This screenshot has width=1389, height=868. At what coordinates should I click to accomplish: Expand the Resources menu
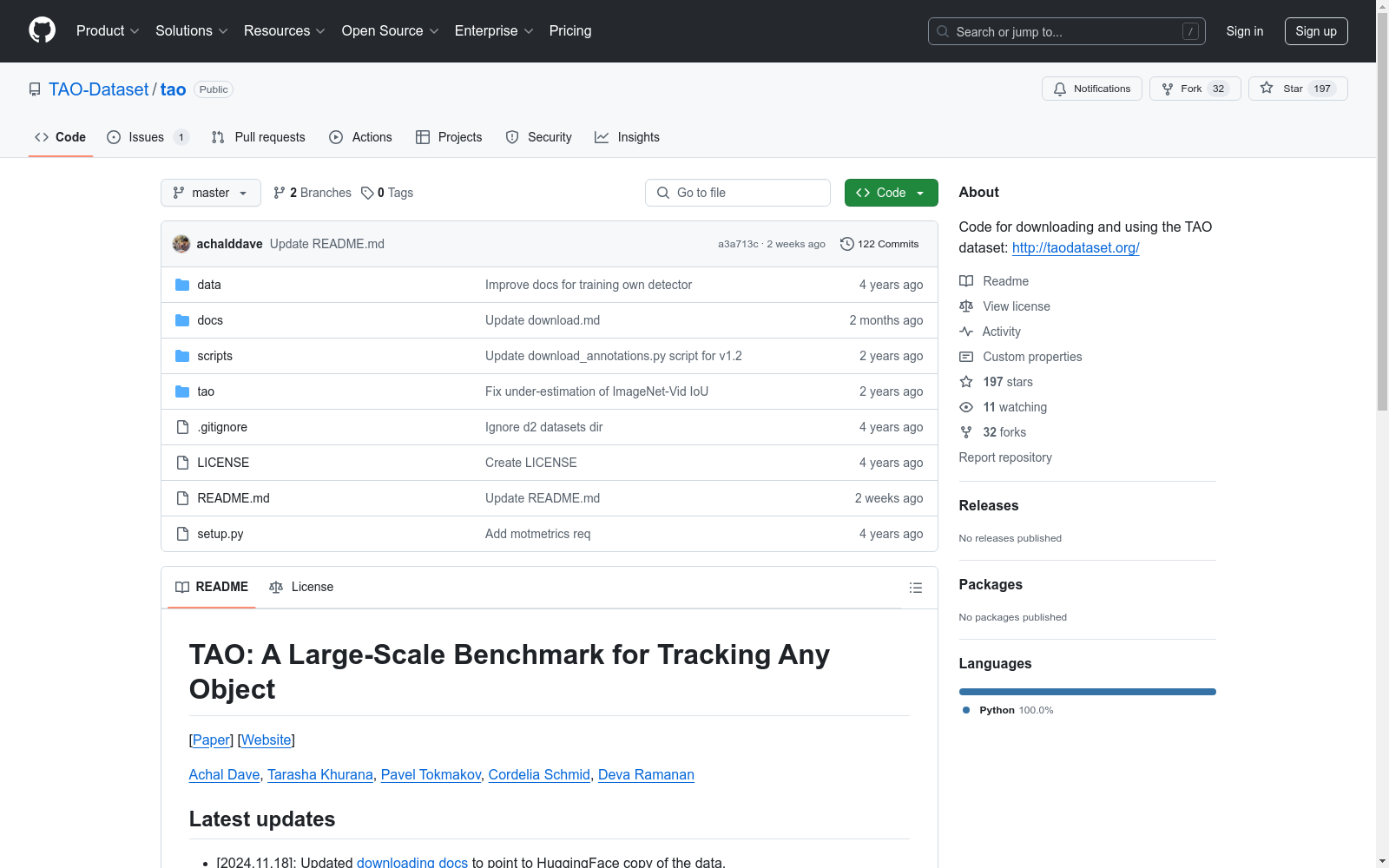pyautogui.click(x=285, y=31)
